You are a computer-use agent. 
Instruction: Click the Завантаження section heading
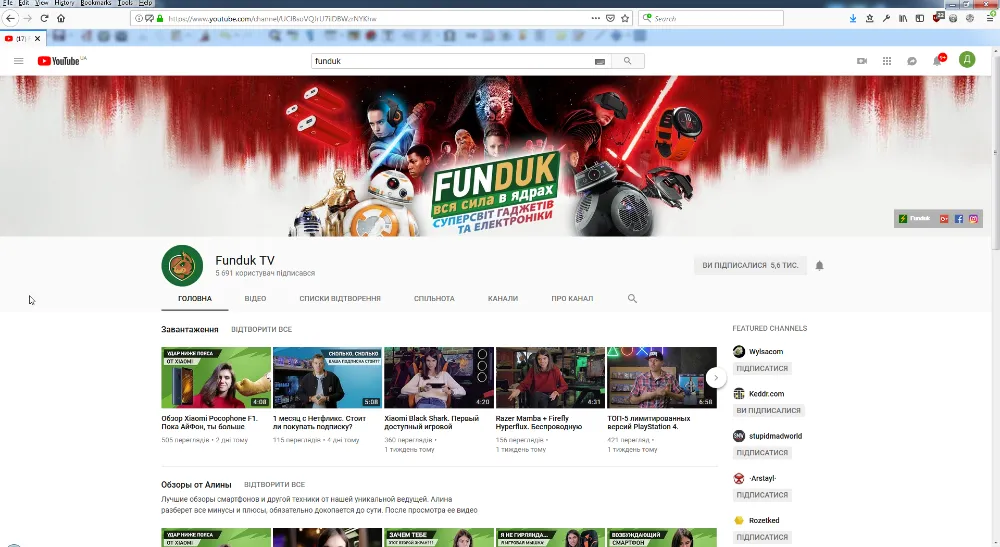(x=189, y=330)
